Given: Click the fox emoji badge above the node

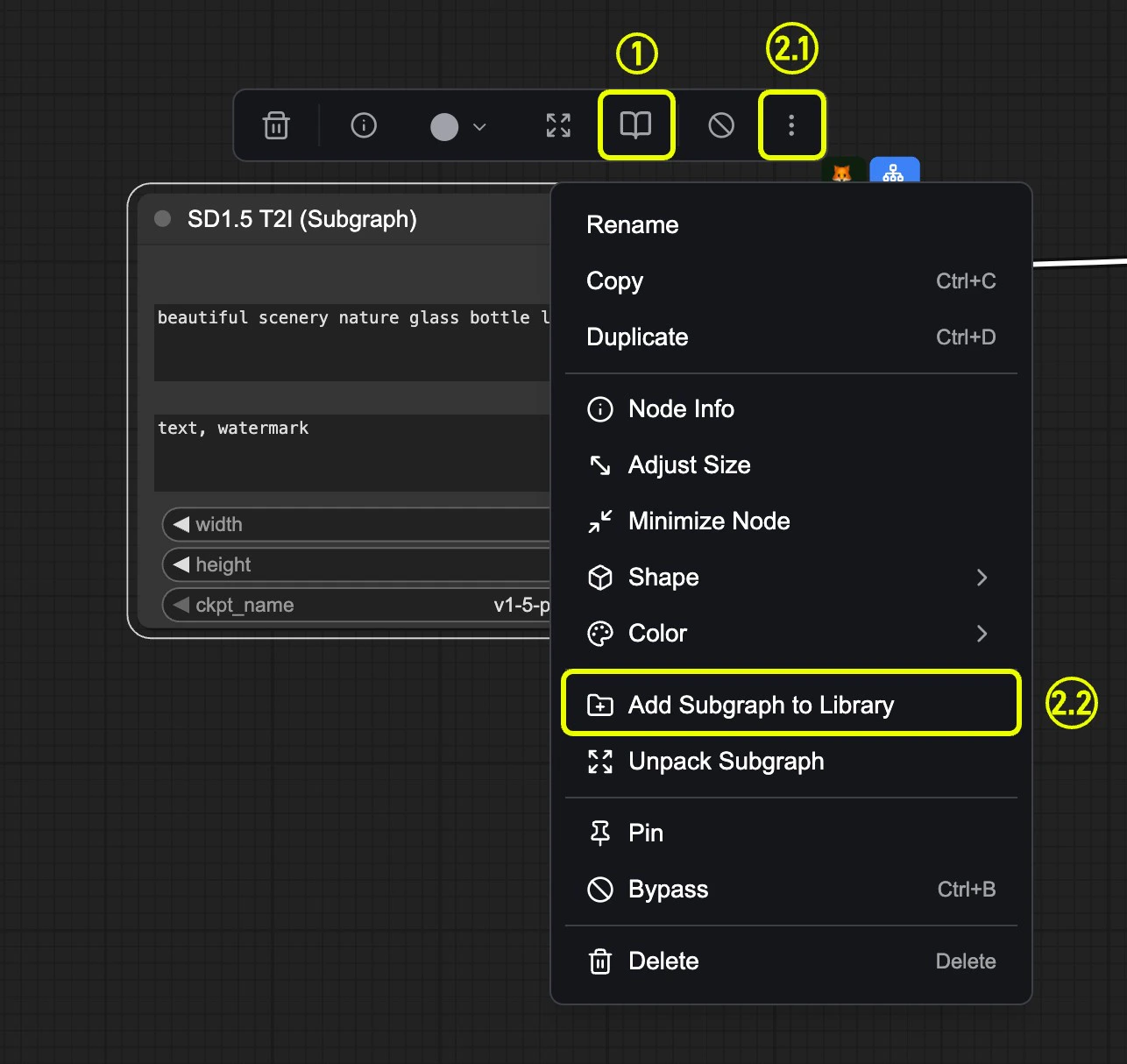Looking at the screenshot, I should [842, 174].
